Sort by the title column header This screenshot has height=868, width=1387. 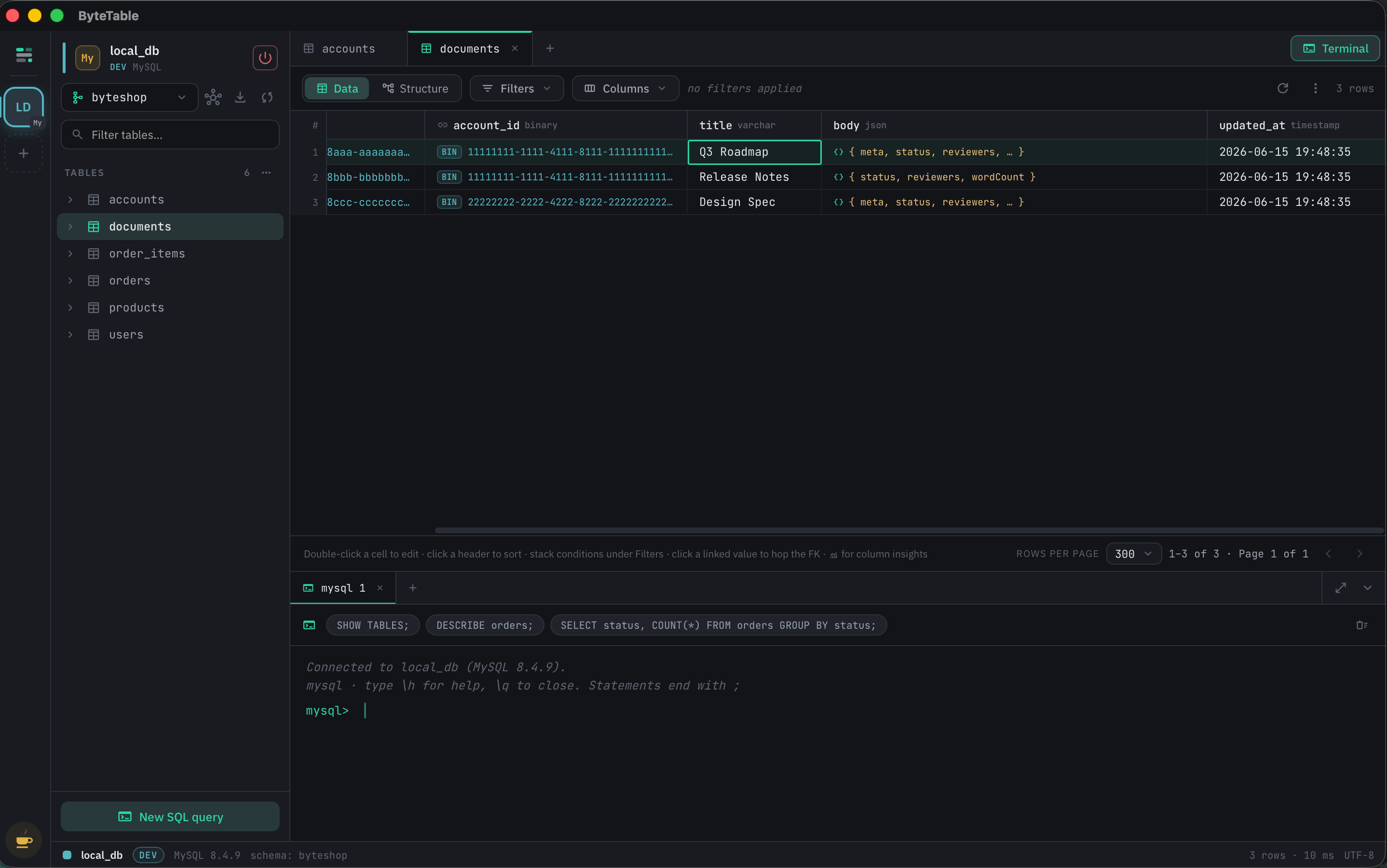[x=754, y=125]
